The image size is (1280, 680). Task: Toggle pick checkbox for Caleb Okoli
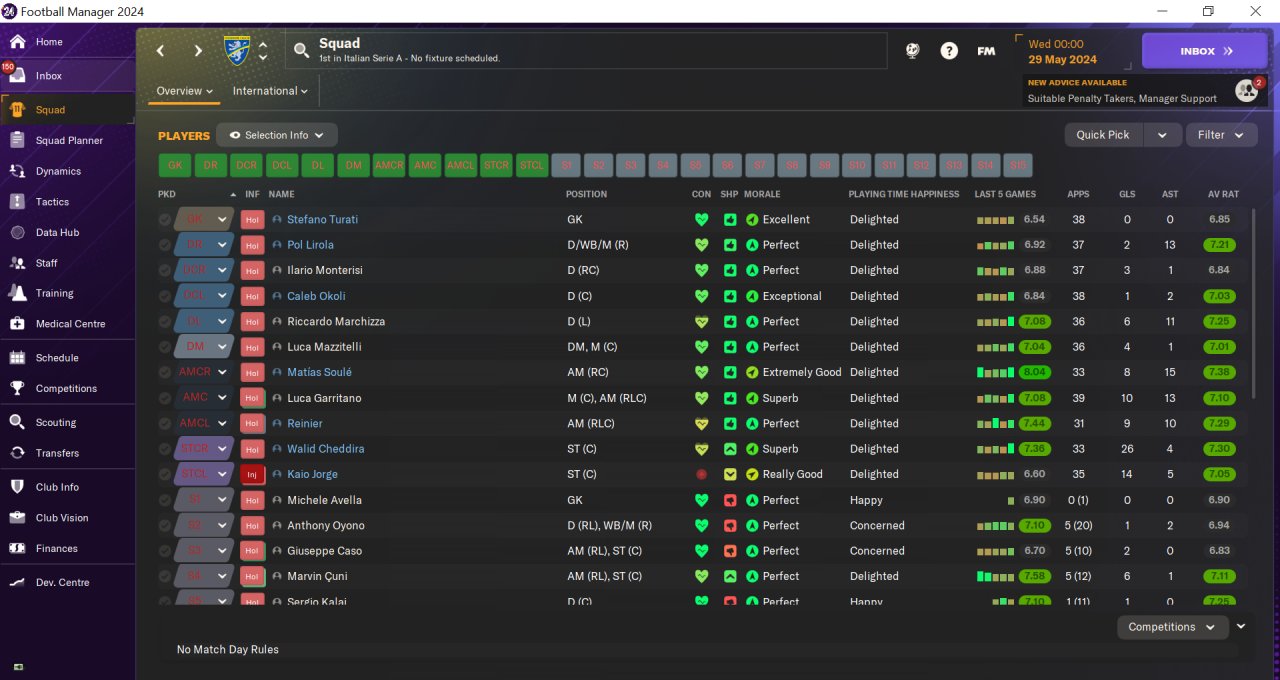tap(165, 296)
